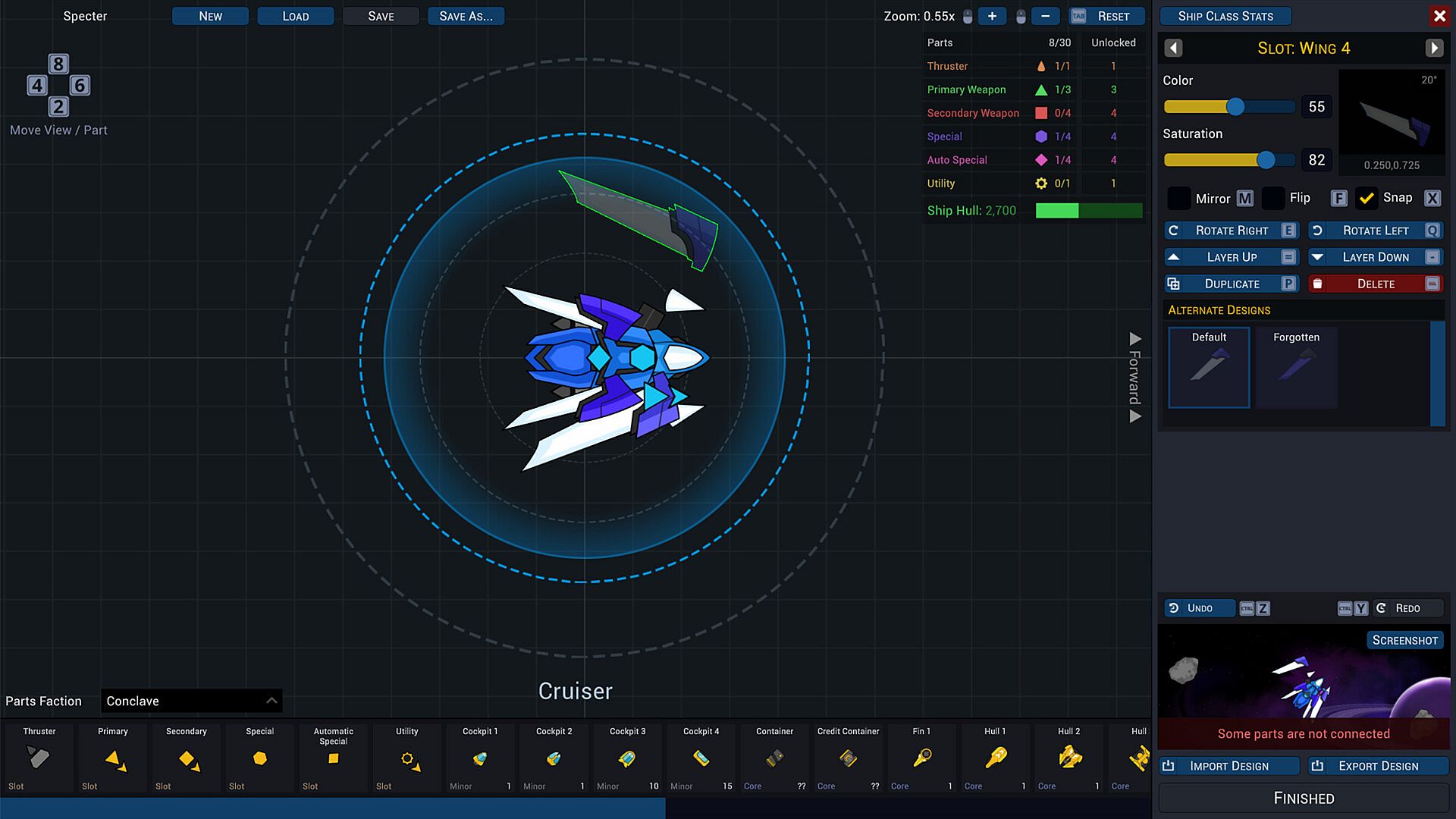Choose the Fin 1 core part
Image resolution: width=1456 pixels, height=819 pixels.
pyautogui.click(x=921, y=758)
